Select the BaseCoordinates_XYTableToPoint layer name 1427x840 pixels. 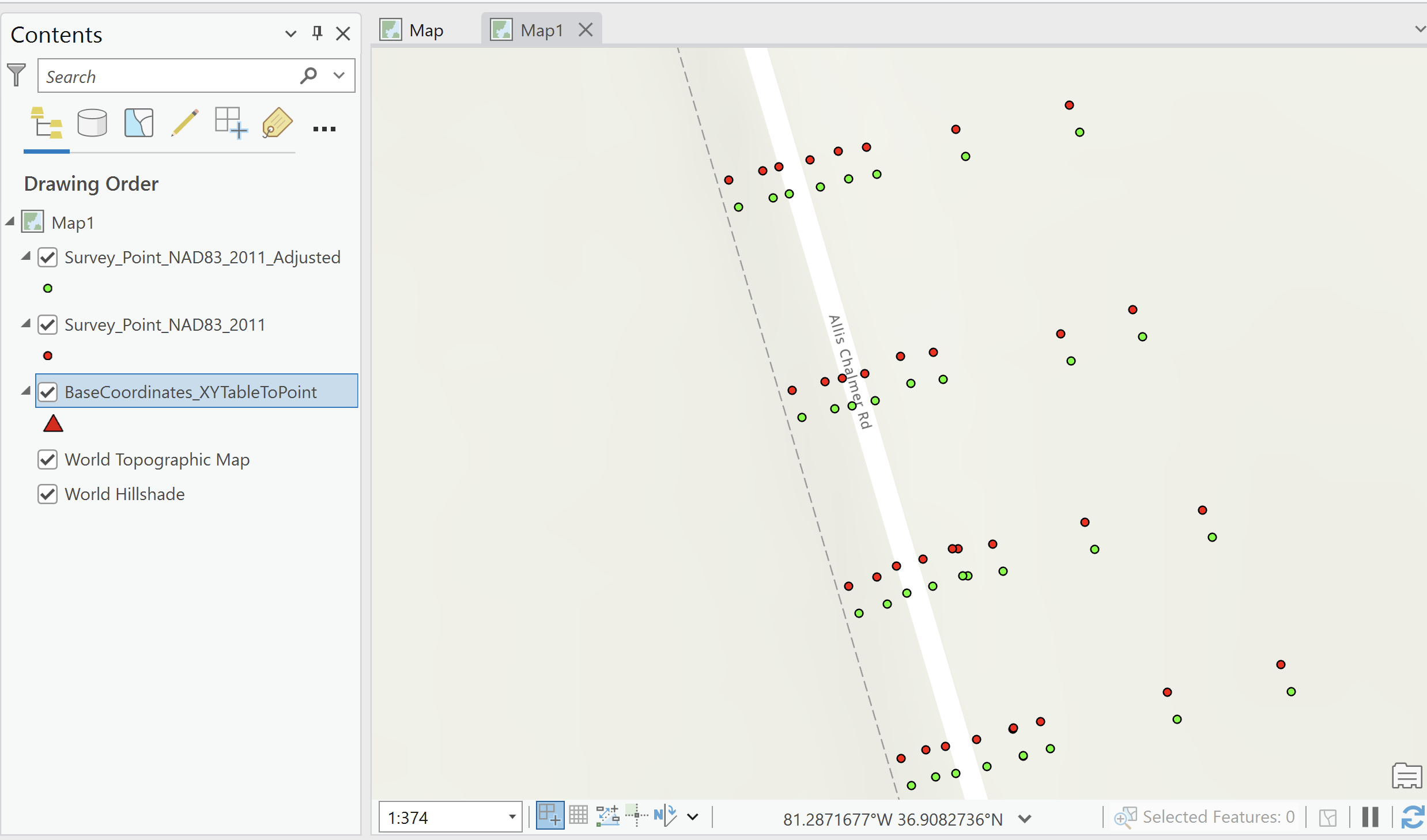[191, 392]
